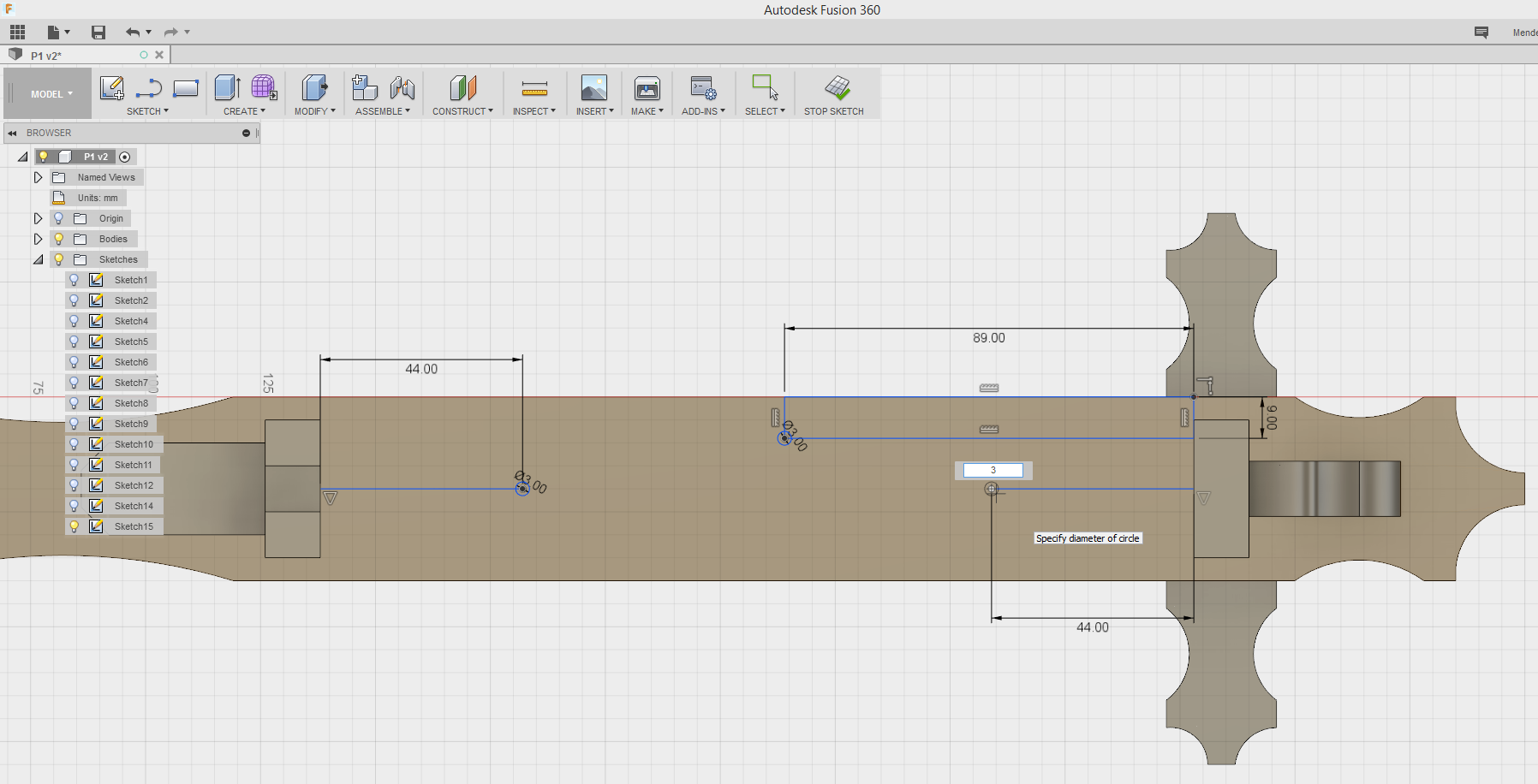This screenshot has height=784, width=1538.
Task: Expand the Named Views folder
Action: coord(38,177)
